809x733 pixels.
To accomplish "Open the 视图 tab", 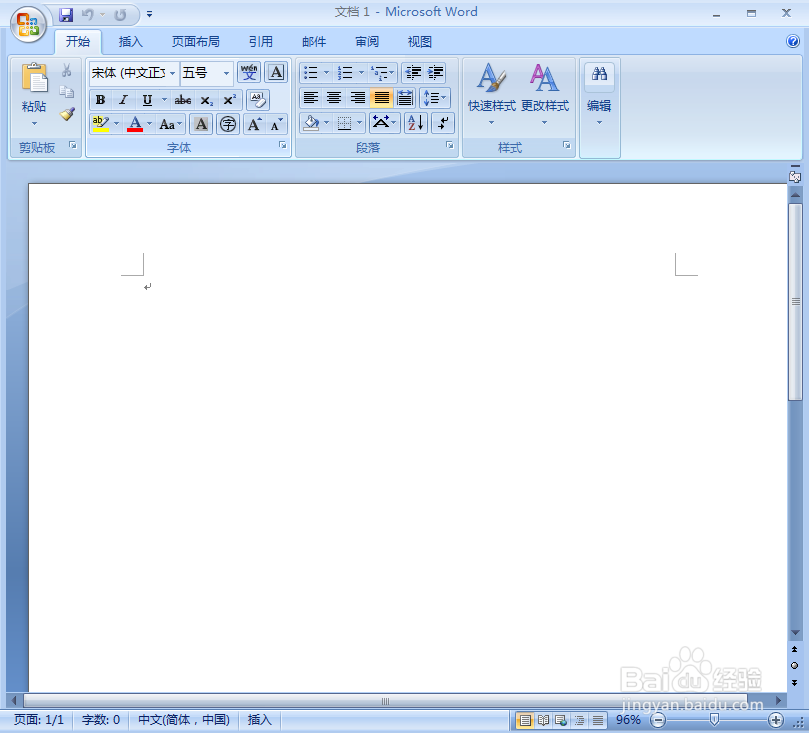I will pos(419,41).
